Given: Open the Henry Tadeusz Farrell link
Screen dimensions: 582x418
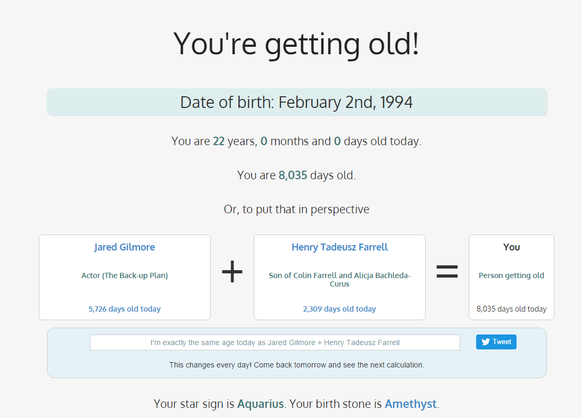Looking at the screenshot, I should [x=339, y=247].
